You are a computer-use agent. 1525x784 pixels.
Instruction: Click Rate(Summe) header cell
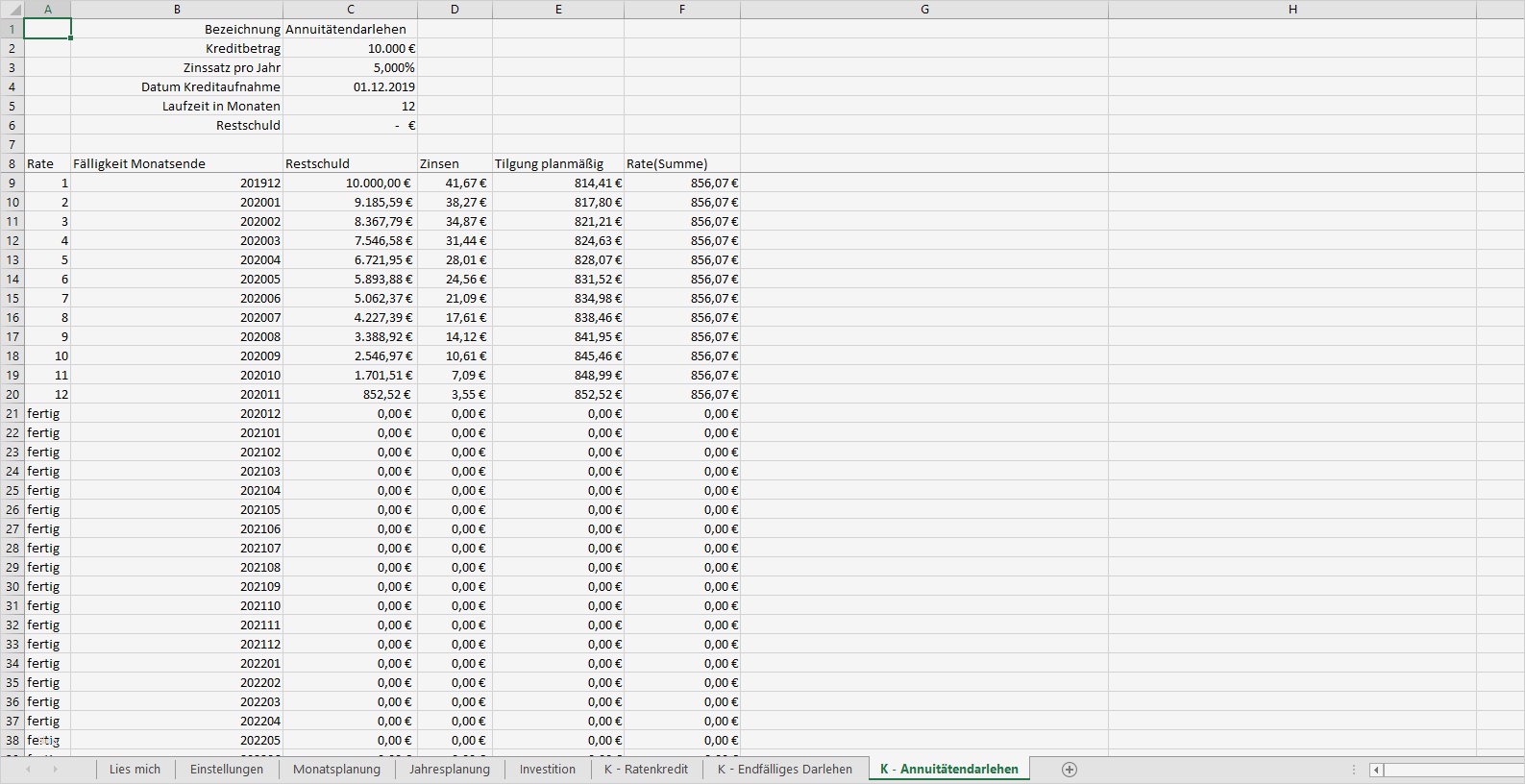(x=682, y=163)
